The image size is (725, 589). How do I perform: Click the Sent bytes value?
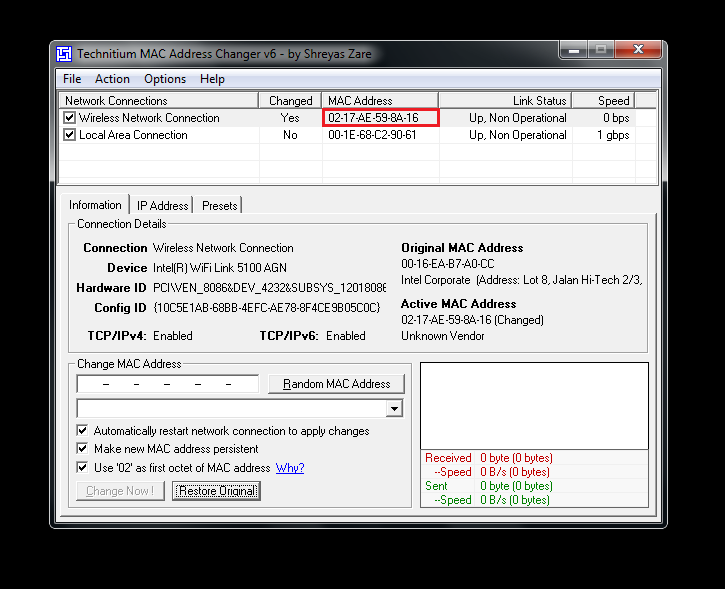pyautogui.click(x=516, y=486)
